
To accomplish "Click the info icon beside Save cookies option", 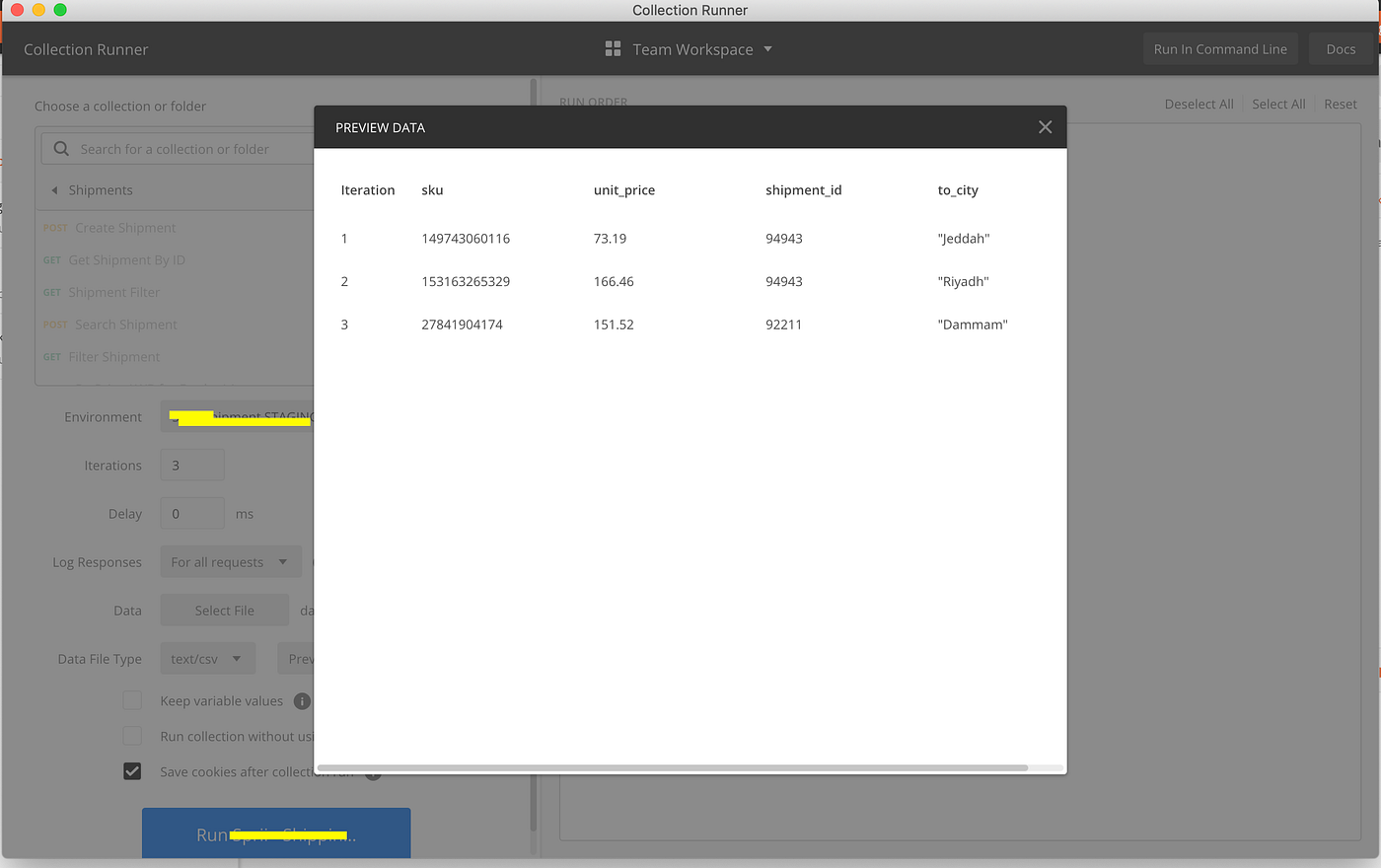I will 373,771.
